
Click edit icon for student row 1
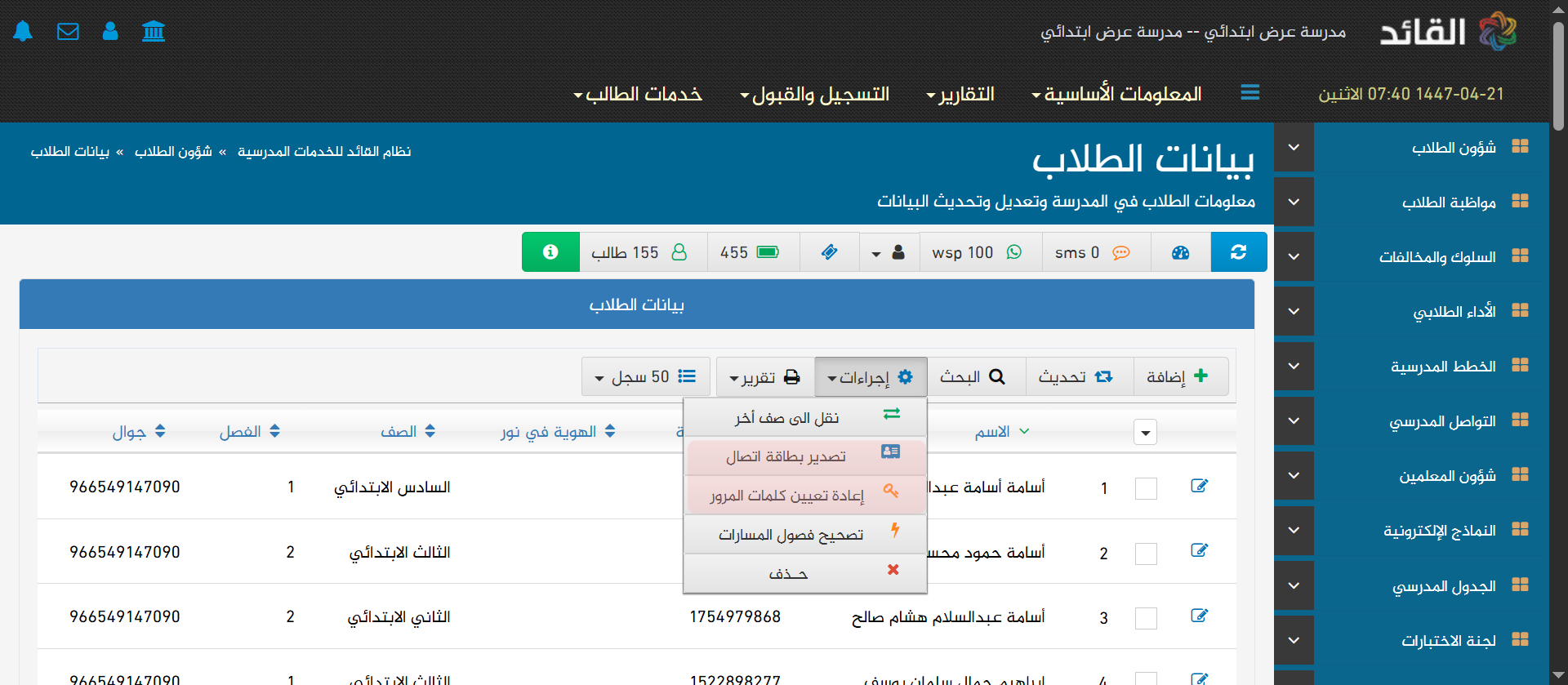pyautogui.click(x=1199, y=487)
